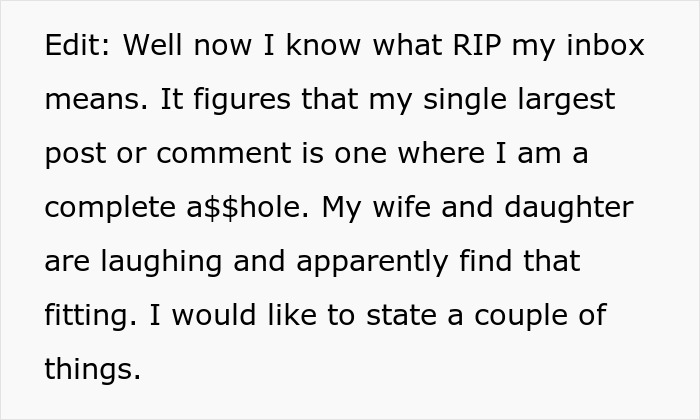Click the final word "things."
The image size is (700, 420).
coord(93,371)
